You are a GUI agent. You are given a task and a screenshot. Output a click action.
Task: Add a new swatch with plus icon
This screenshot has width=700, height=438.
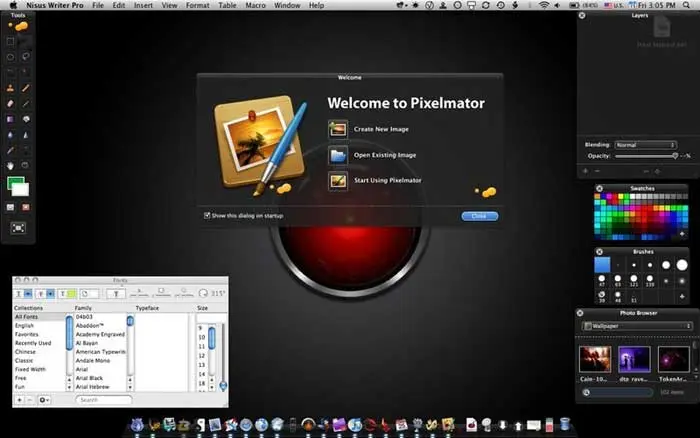[x=682, y=234]
